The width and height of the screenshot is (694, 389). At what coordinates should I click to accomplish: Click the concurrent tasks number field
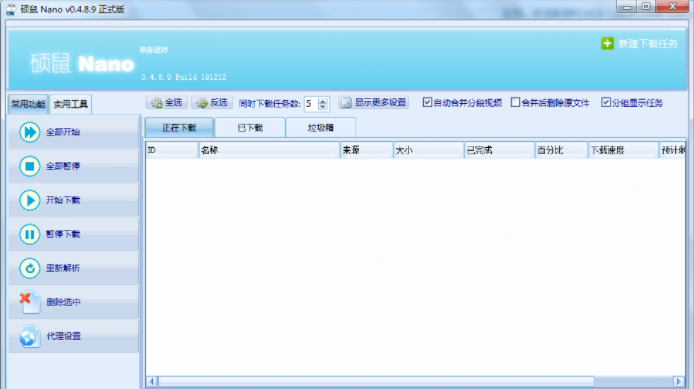311,104
